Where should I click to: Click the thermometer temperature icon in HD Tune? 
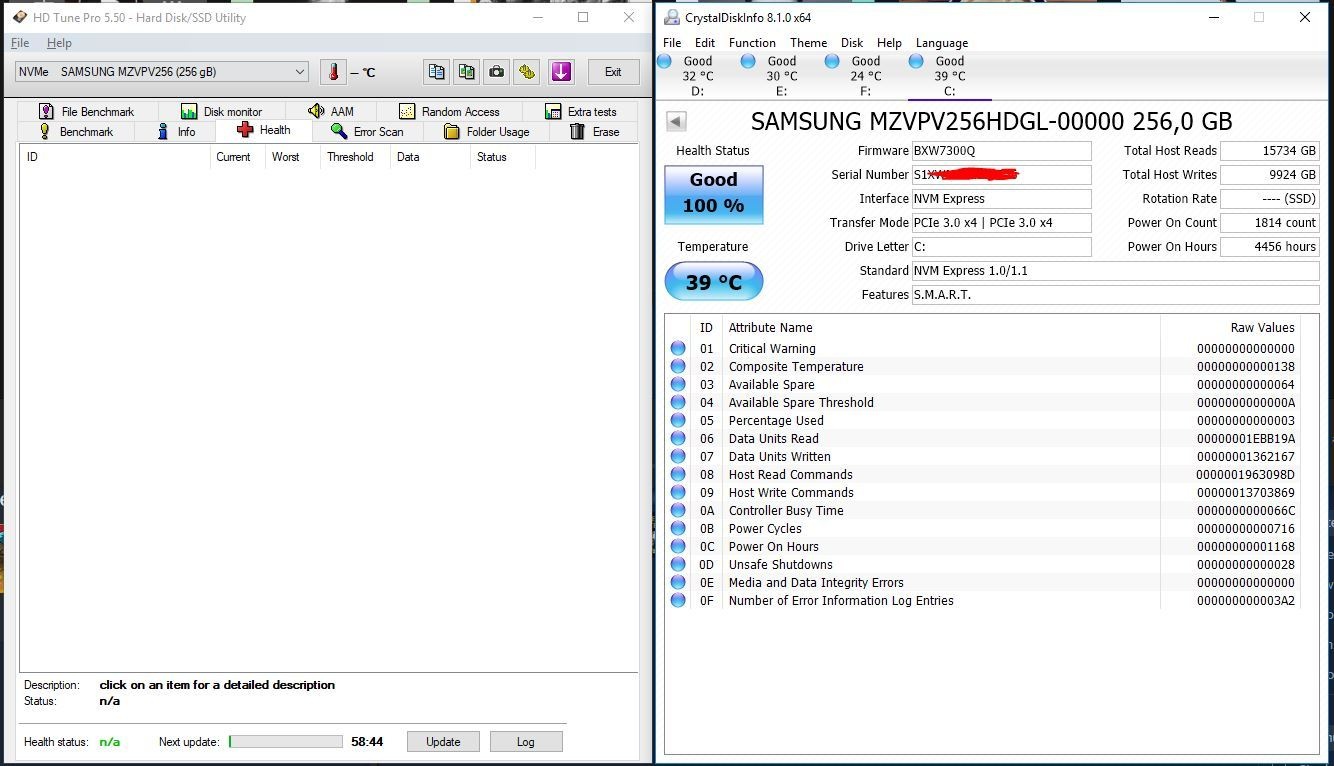coord(333,72)
